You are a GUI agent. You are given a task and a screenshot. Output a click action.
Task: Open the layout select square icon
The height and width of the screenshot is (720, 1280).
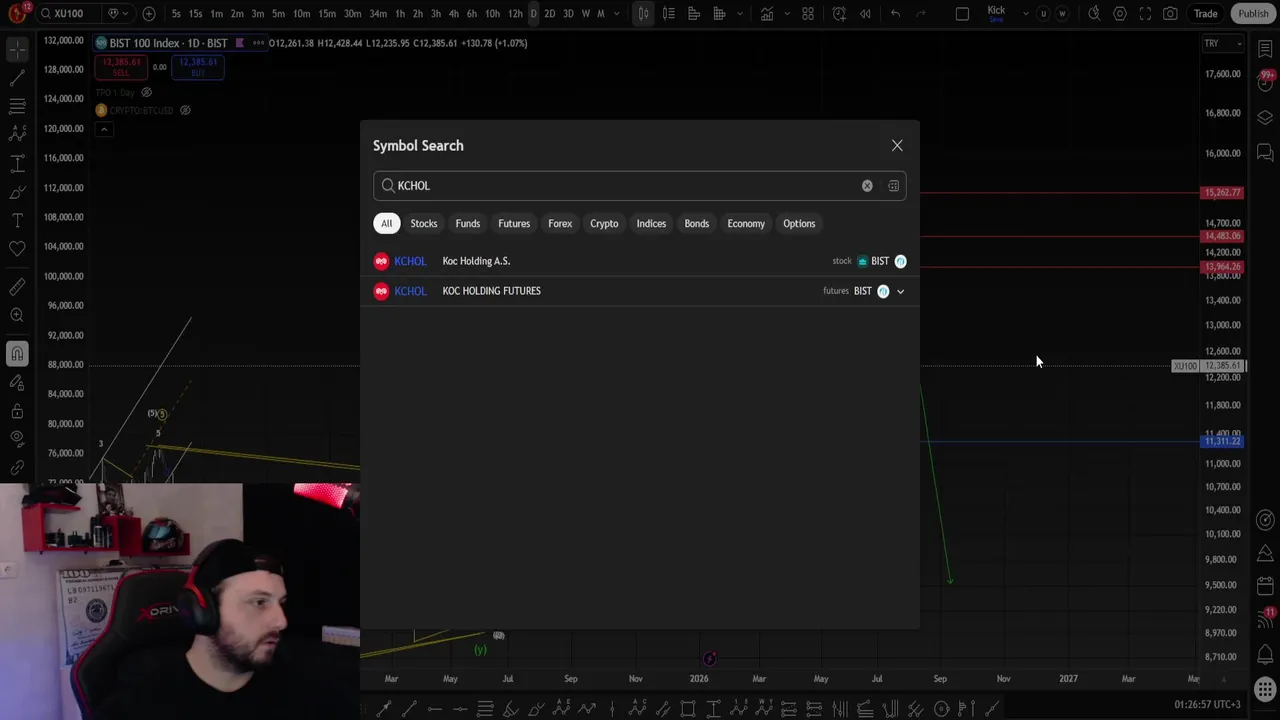pos(962,14)
